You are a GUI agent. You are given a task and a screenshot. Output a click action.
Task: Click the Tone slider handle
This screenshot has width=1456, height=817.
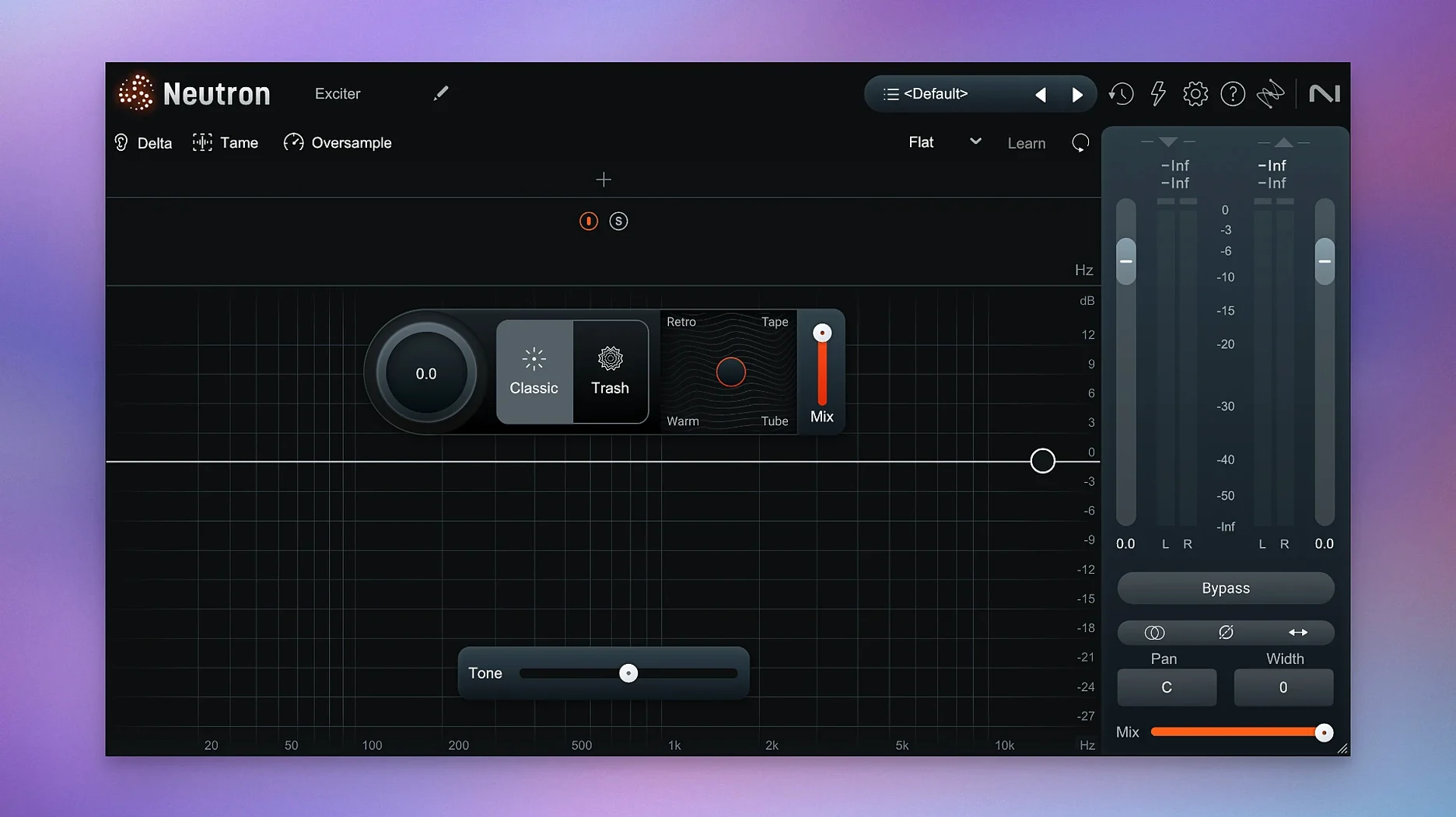[628, 673]
